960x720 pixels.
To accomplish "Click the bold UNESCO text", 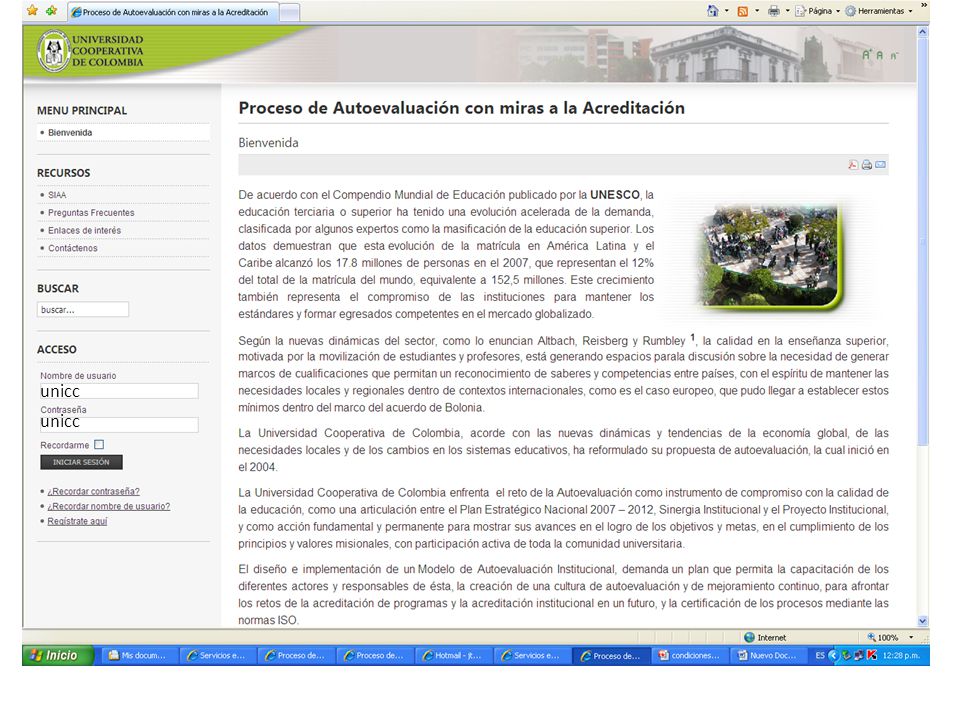I will tap(615, 195).
